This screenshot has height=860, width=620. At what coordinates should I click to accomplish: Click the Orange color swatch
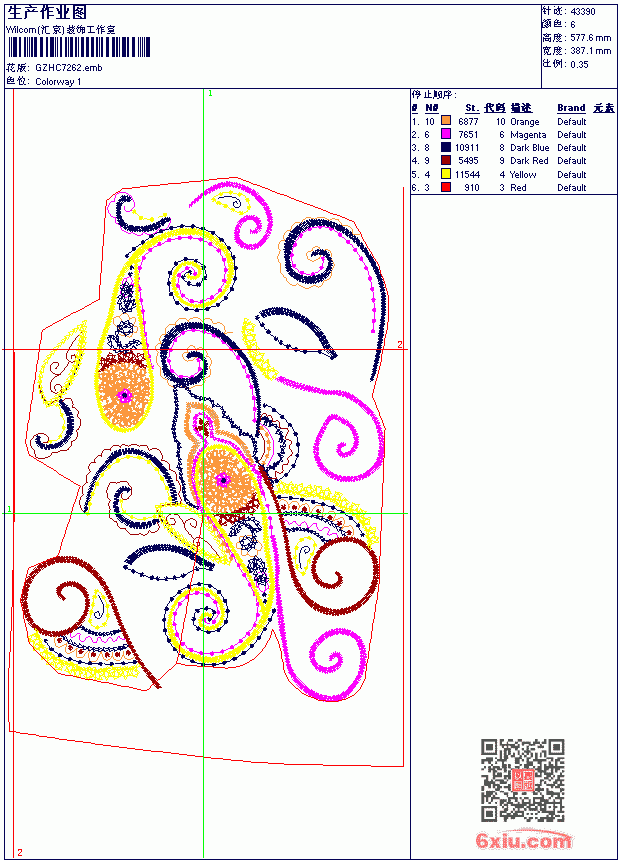point(446,121)
